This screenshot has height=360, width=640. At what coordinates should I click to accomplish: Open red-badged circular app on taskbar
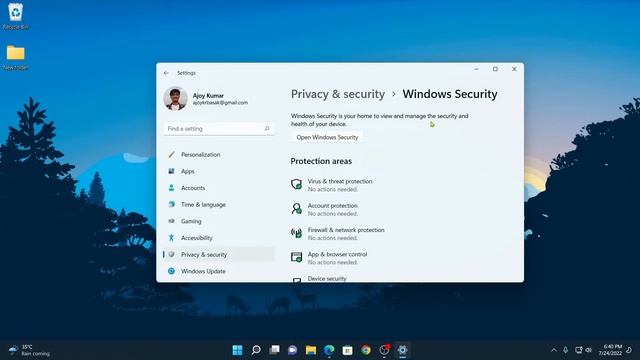coord(384,350)
